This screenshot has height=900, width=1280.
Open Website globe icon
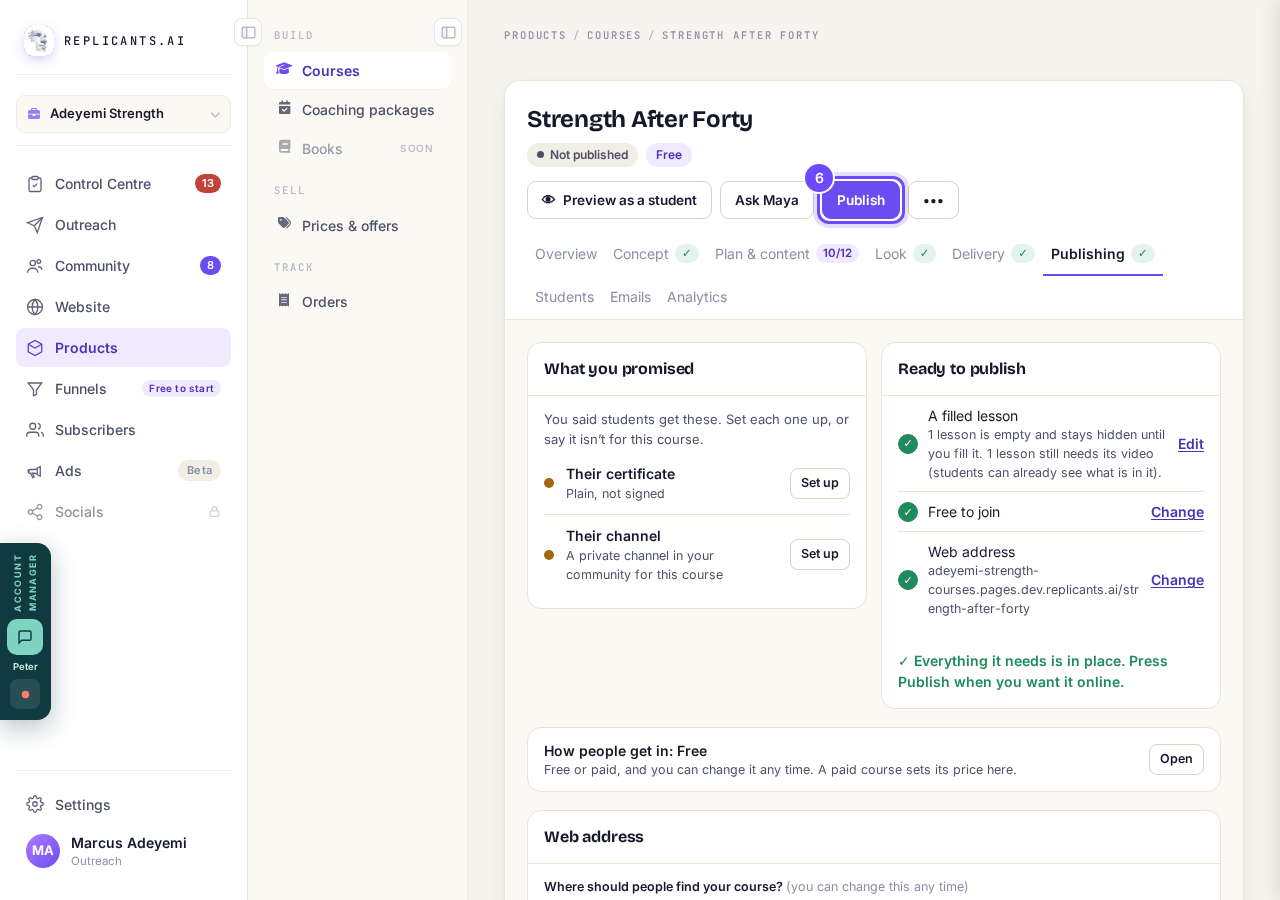[x=35, y=307]
